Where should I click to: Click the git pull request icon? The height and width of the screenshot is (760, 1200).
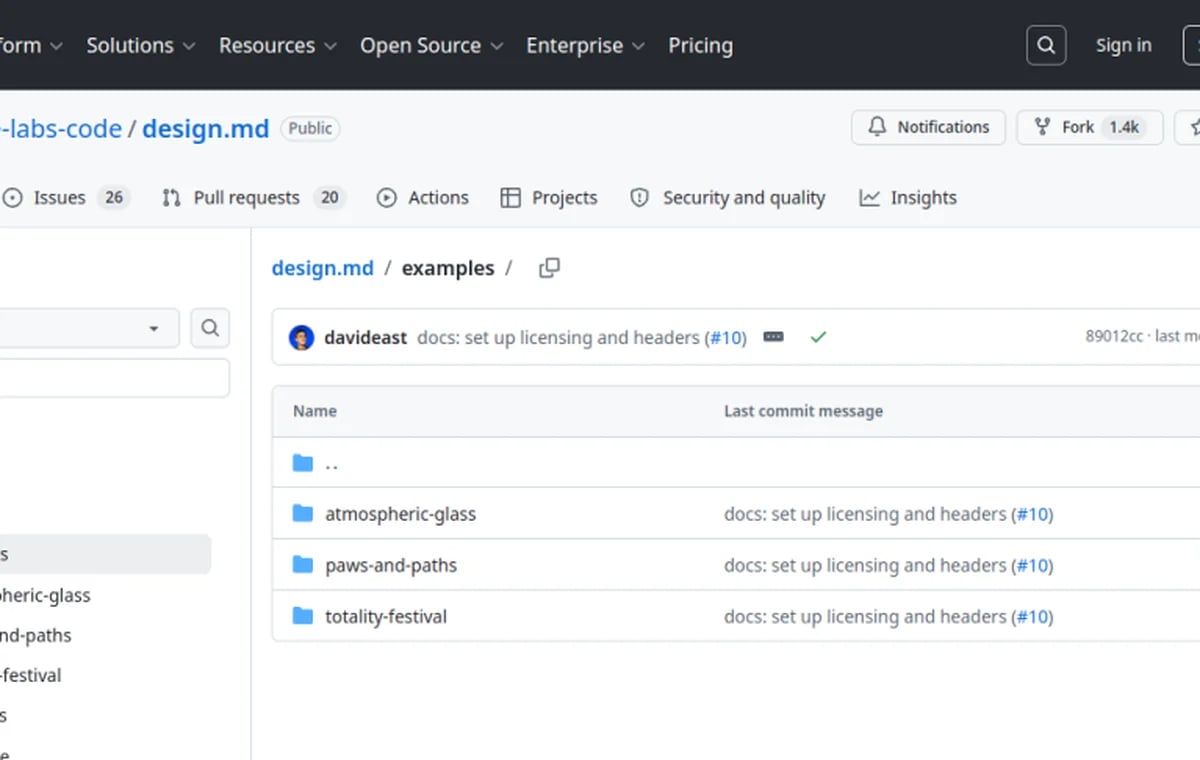click(171, 198)
